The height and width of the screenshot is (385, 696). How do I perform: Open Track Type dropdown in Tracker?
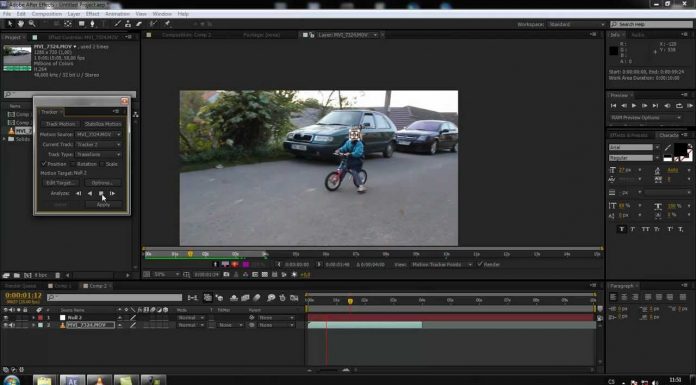(99, 154)
